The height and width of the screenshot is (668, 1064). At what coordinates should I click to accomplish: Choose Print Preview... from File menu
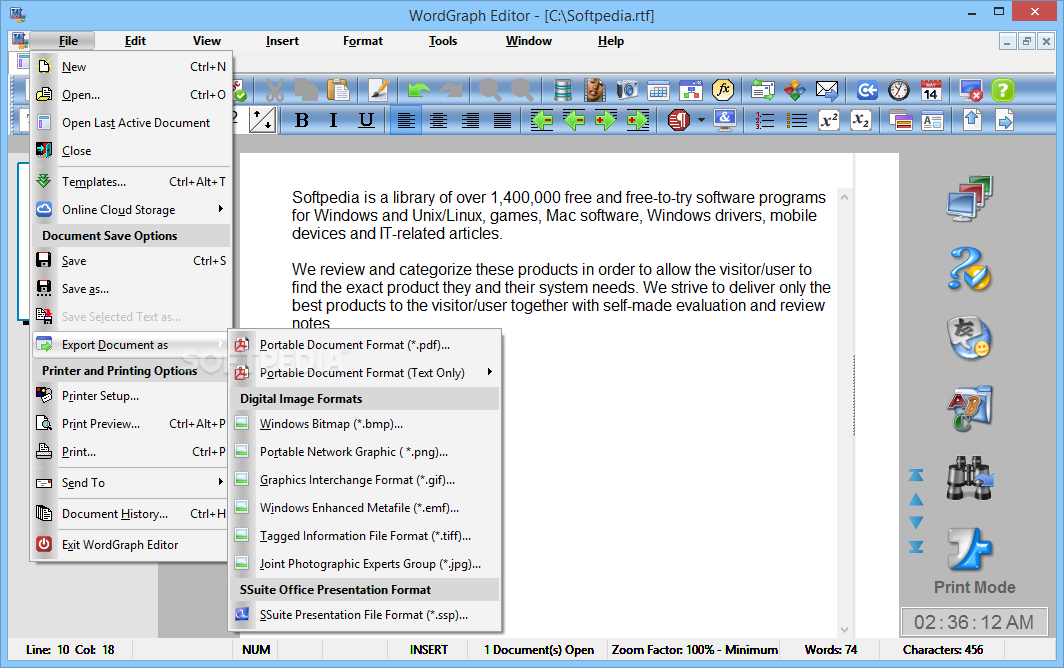(x=130, y=424)
